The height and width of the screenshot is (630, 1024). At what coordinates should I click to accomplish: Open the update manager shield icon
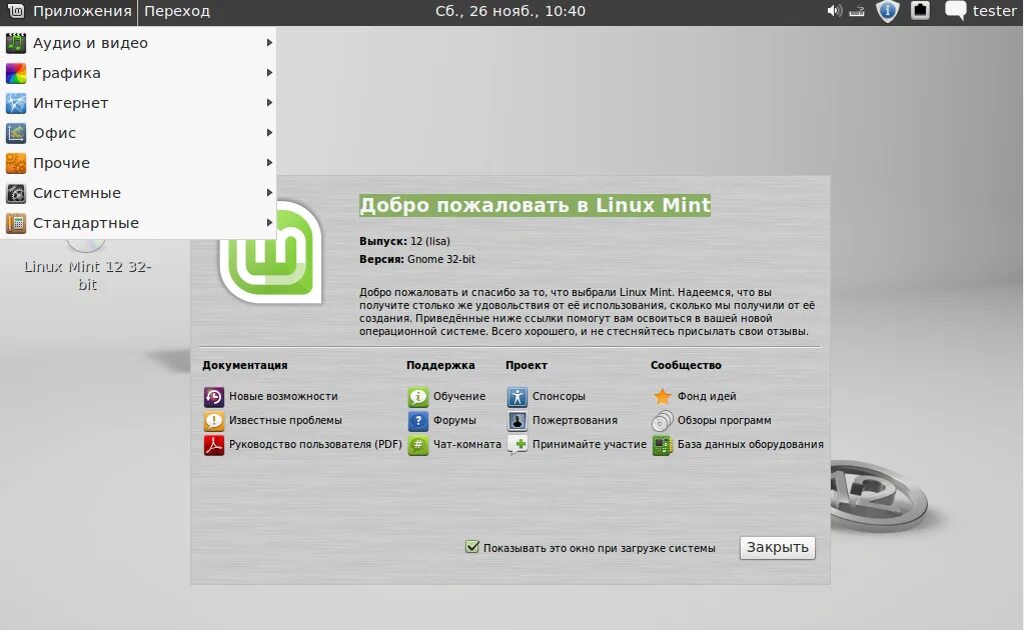click(888, 11)
